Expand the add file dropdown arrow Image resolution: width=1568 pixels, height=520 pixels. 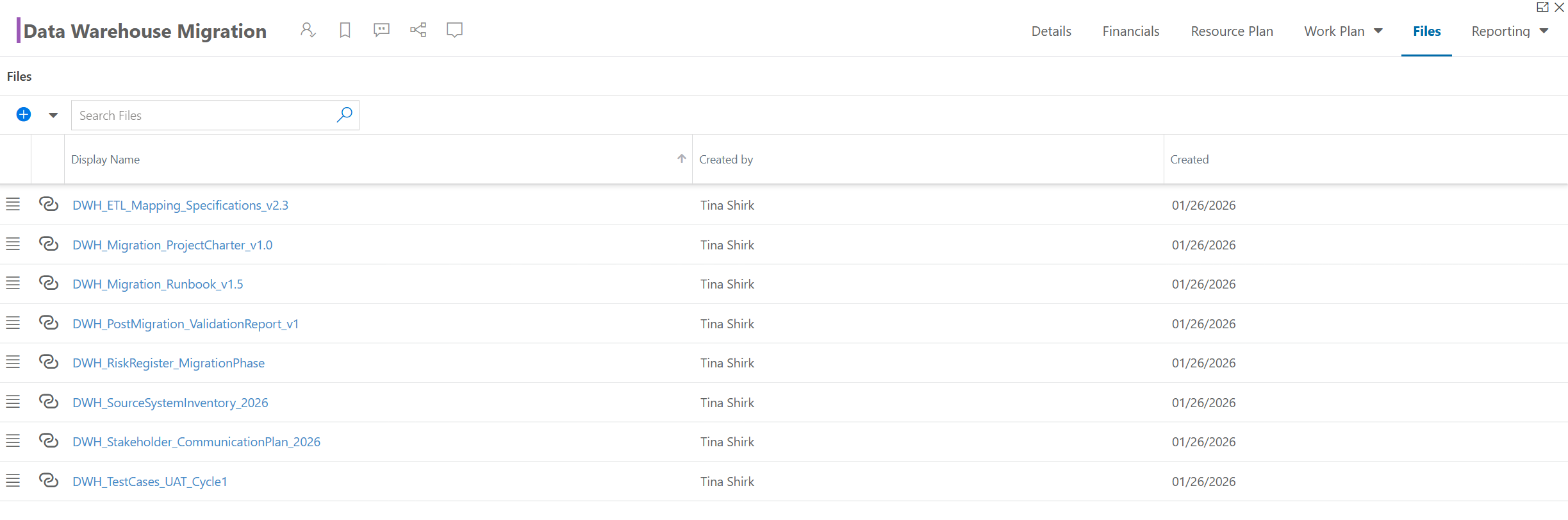click(53, 115)
